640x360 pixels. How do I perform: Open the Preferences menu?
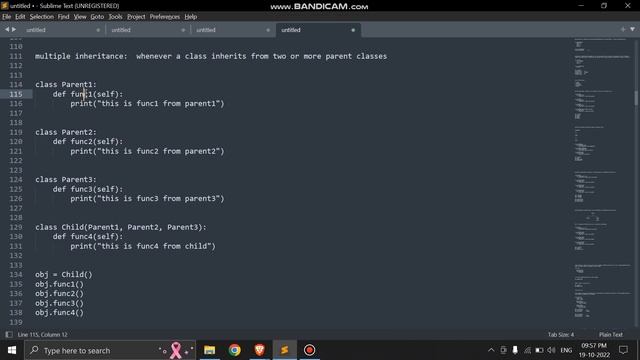[164, 17]
